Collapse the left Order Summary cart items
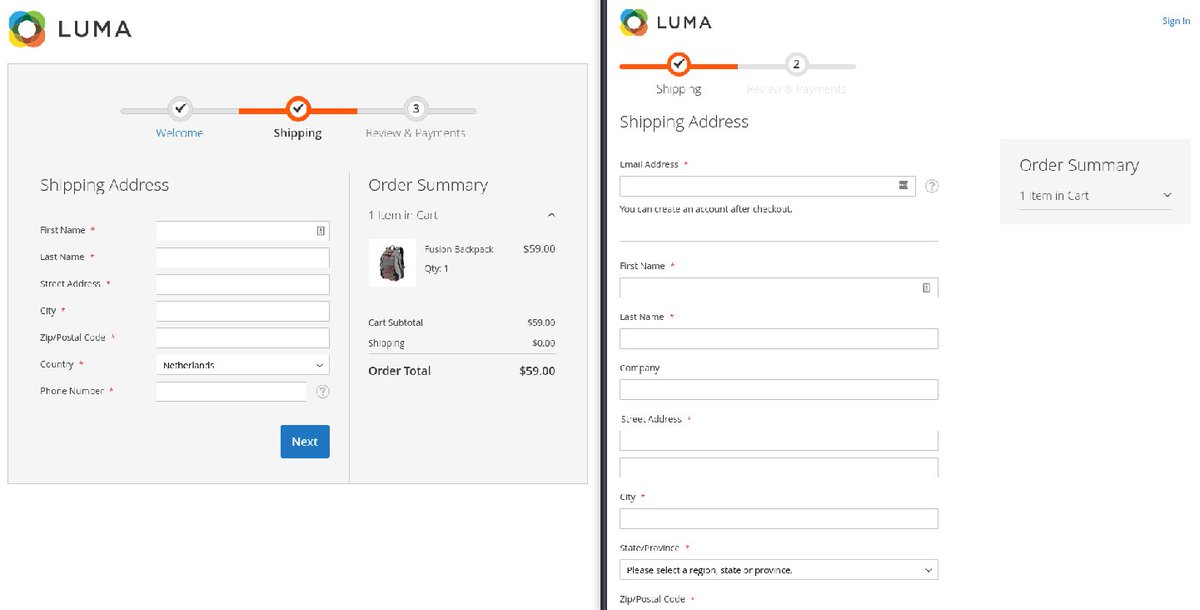 [551, 214]
